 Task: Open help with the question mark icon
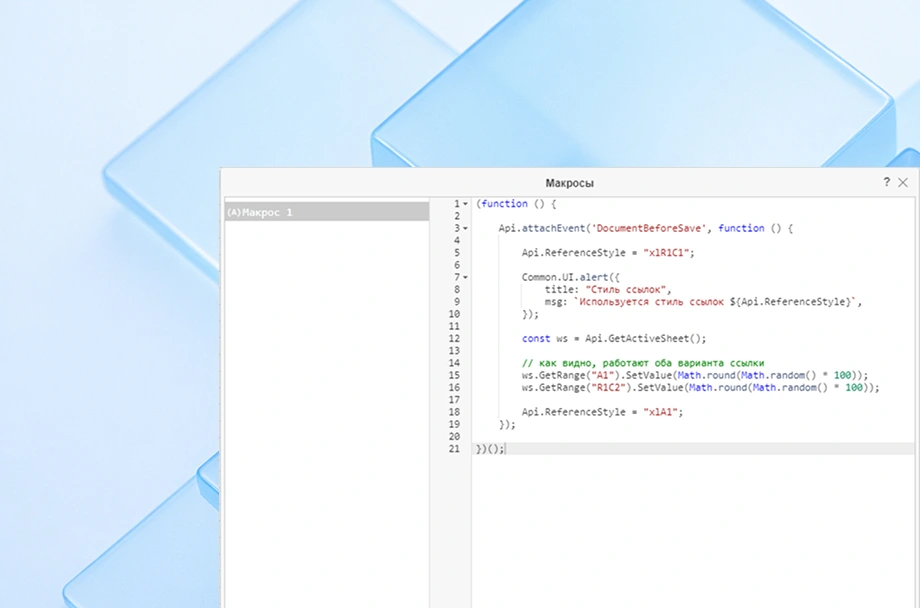tap(886, 182)
